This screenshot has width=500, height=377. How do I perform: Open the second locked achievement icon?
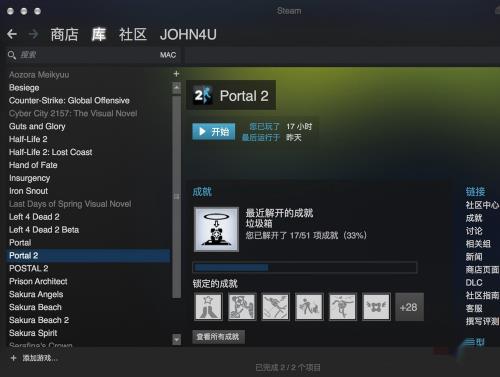click(242, 307)
